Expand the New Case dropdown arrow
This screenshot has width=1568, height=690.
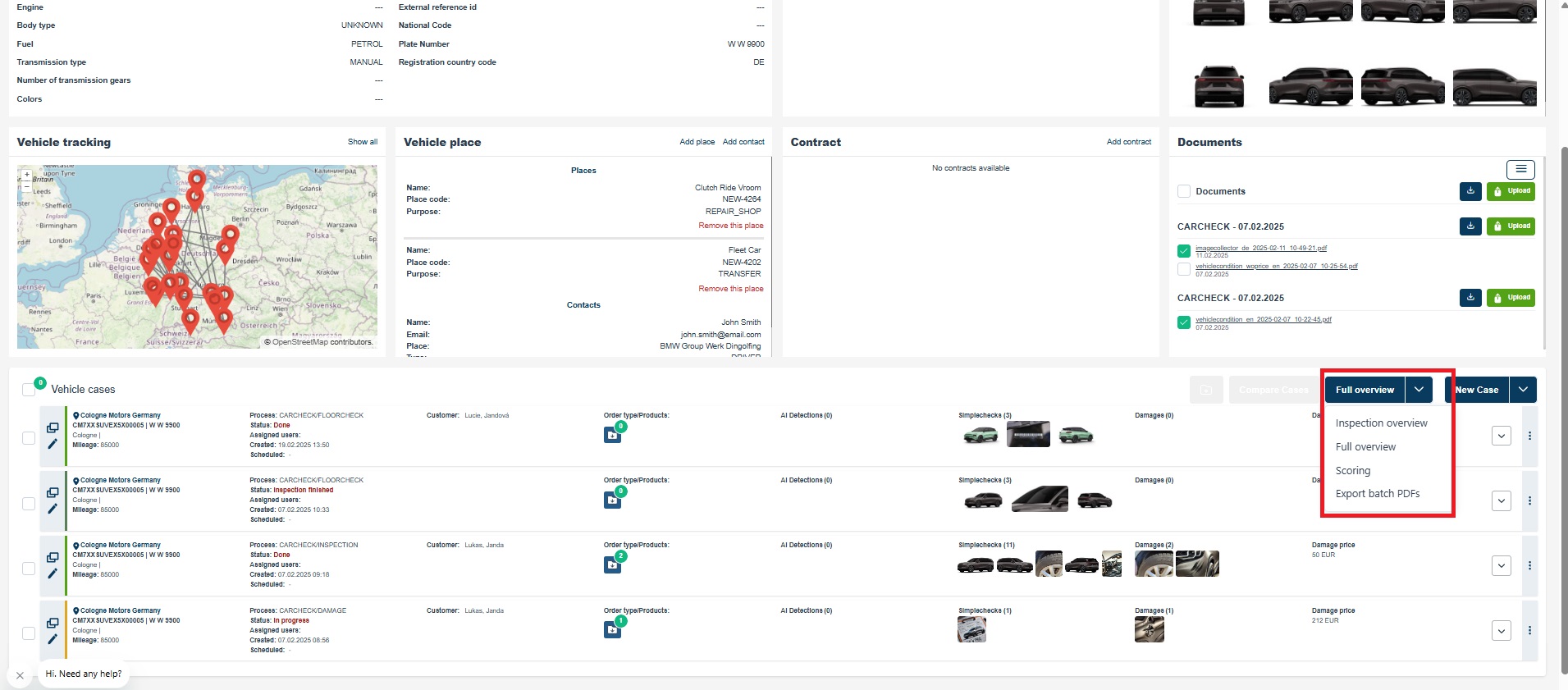(1523, 390)
